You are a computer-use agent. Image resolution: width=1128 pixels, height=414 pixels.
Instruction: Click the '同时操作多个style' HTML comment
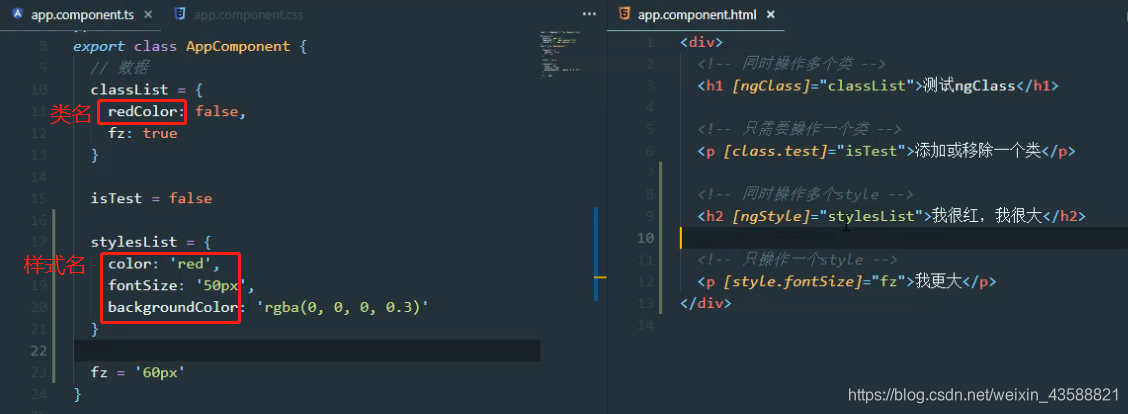pyautogui.click(x=806, y=194)
